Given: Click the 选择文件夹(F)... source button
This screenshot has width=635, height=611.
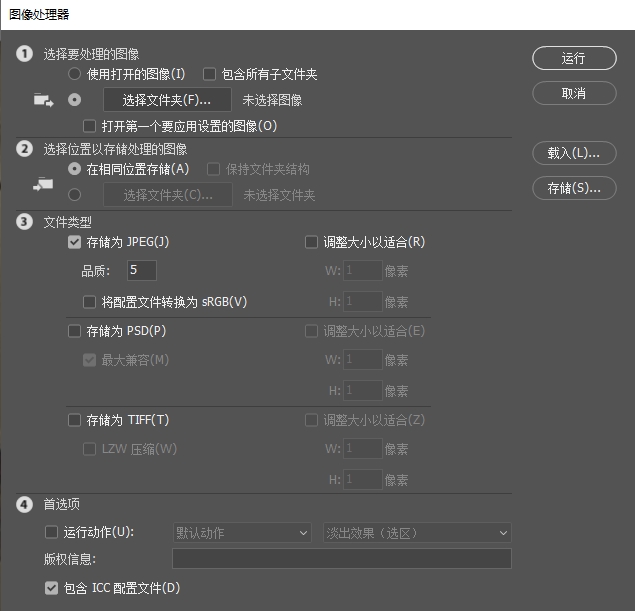Looking at the screenshot, I should [x=167, y=100].
